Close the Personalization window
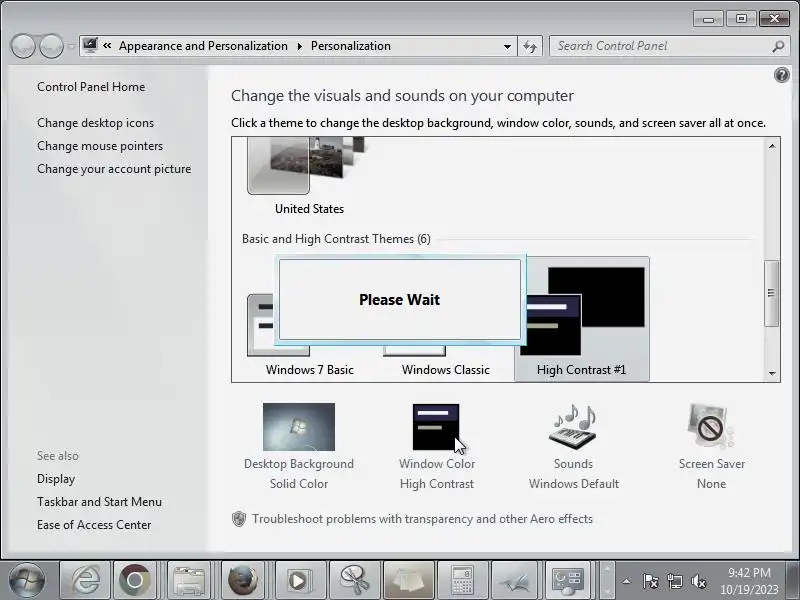Image resolution: width=800 pixels, height=600 pixels. [x=774, y=19]
